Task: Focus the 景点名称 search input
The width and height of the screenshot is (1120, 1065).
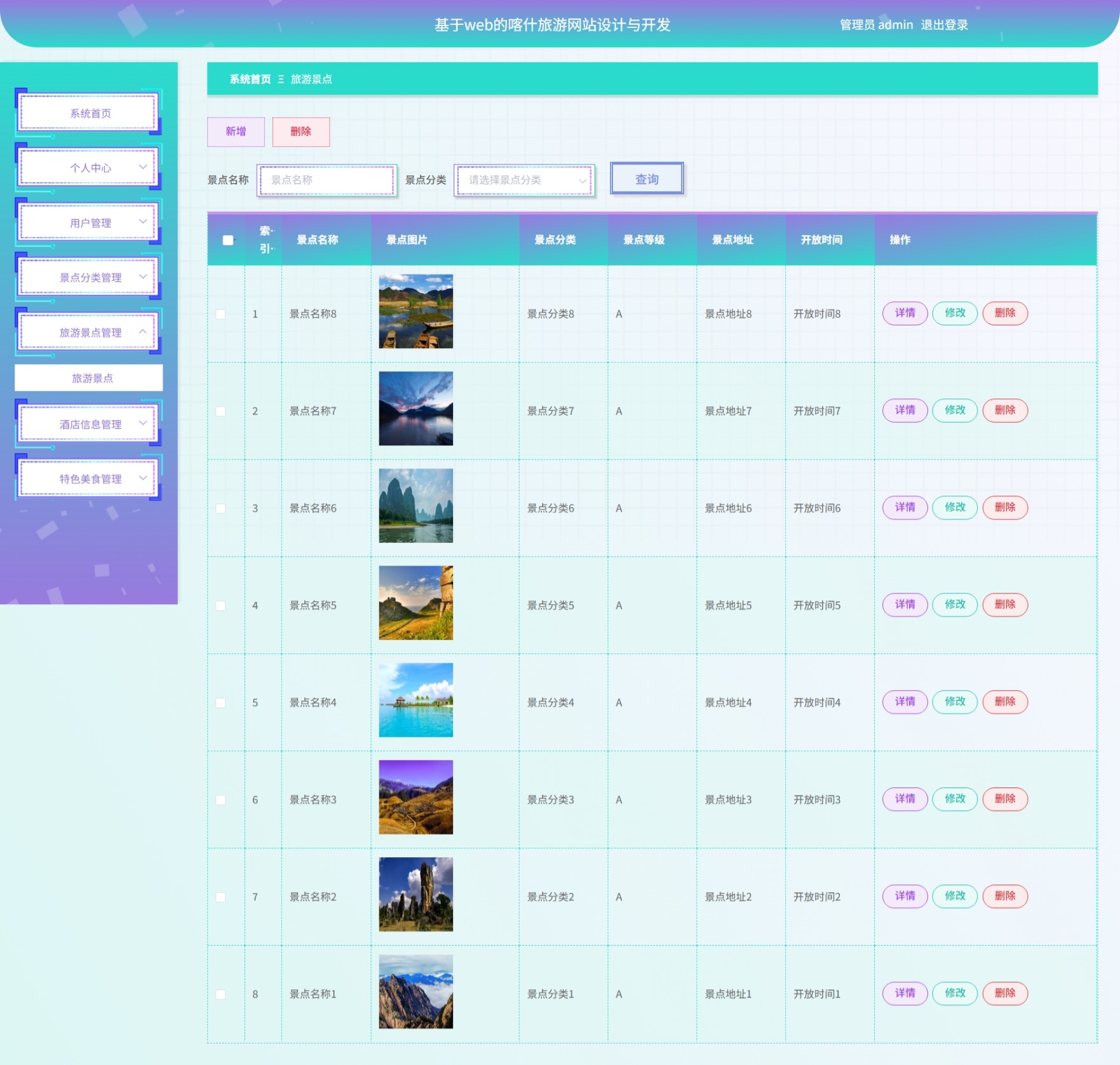Action: (x=327, y=180)
